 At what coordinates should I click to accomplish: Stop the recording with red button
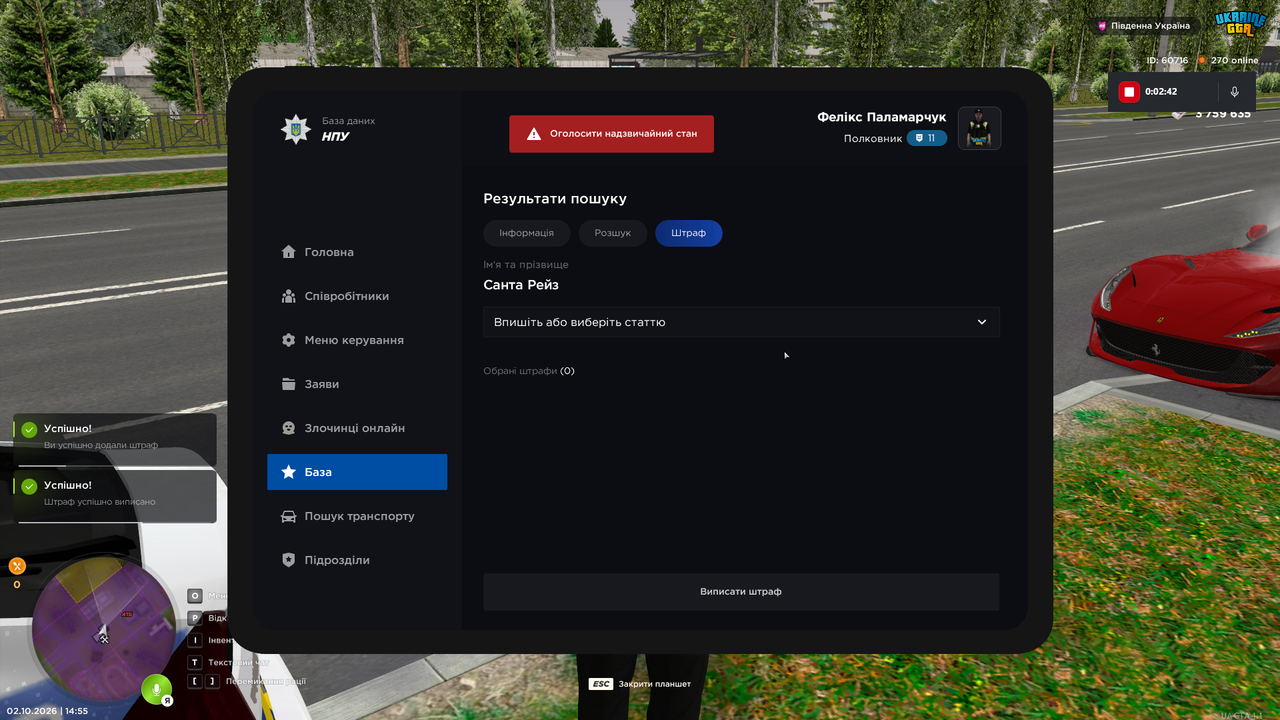coord(1129,92)
